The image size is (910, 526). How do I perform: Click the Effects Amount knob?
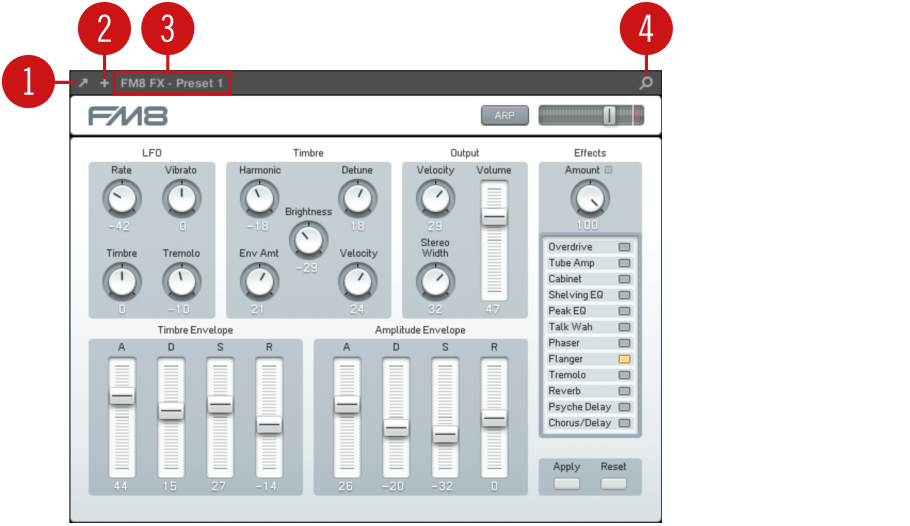[589, 198]
